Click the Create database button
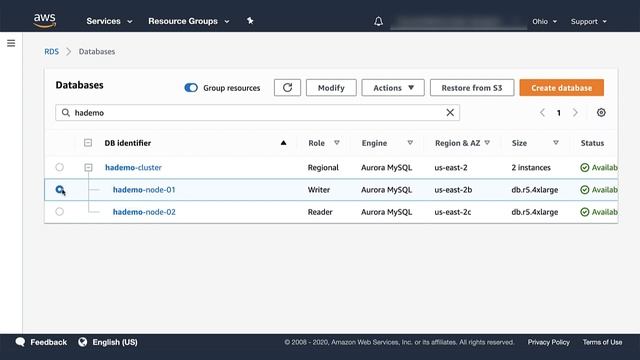The width and height of the screenshot is (640, 360). click(x=562, y=88)
